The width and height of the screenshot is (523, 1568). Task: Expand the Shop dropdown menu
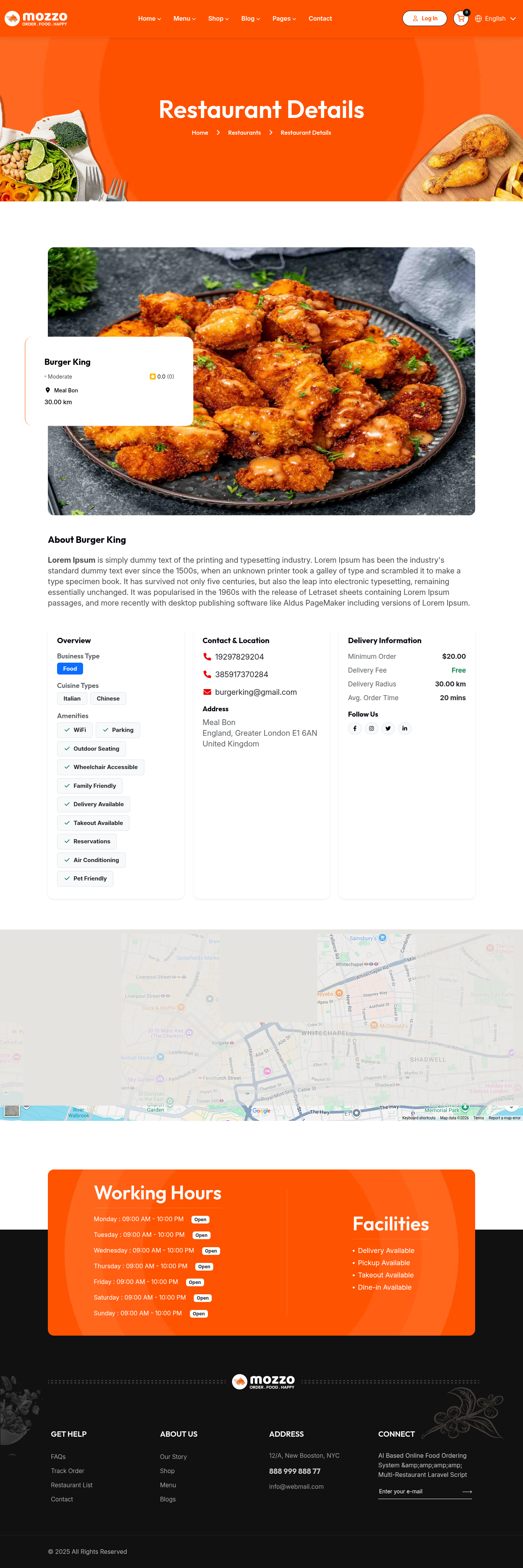(x=218, y=19)
